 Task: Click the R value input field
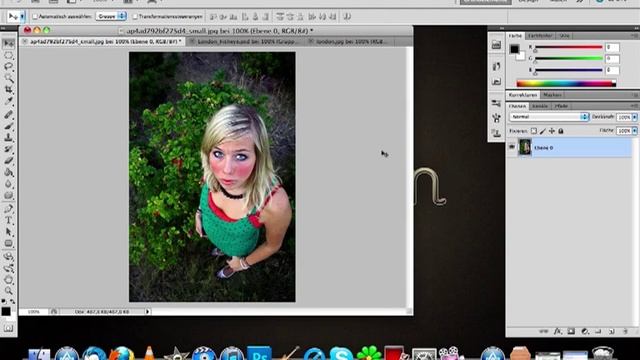pyautogui.click(x=612, y=47)
